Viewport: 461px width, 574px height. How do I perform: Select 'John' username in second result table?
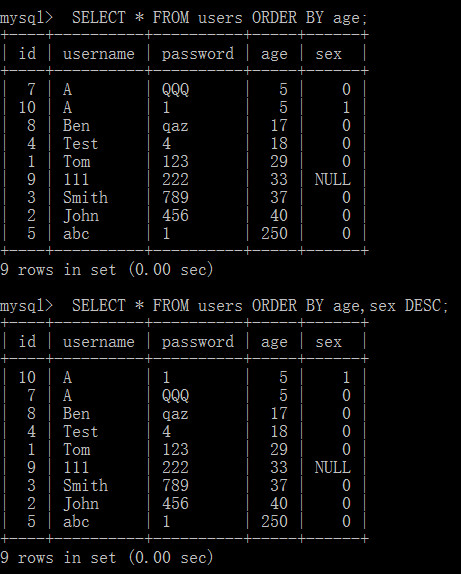pos(81,503)
